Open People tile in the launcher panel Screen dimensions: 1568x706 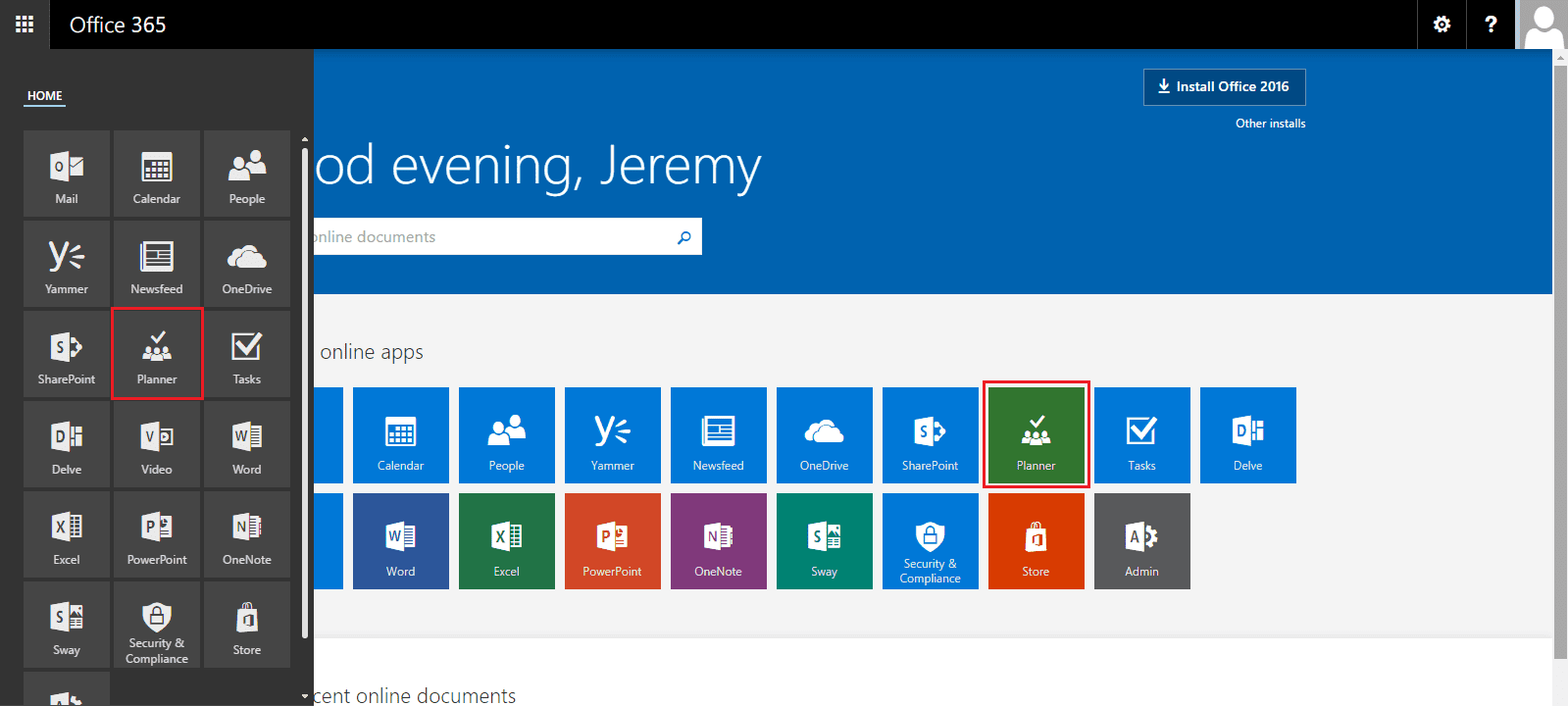click(247, 174)
